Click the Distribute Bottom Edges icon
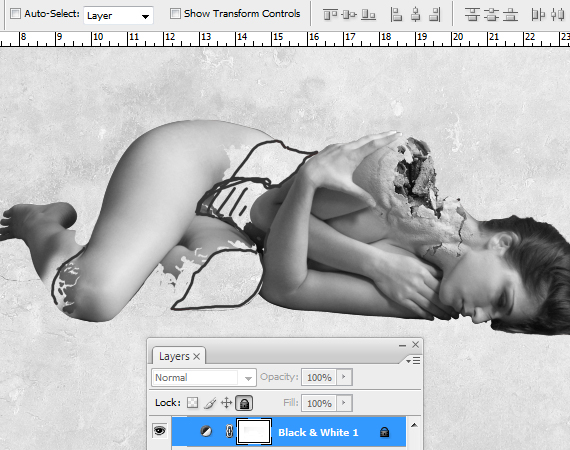The image size is (570, 450). click(511, 15)
